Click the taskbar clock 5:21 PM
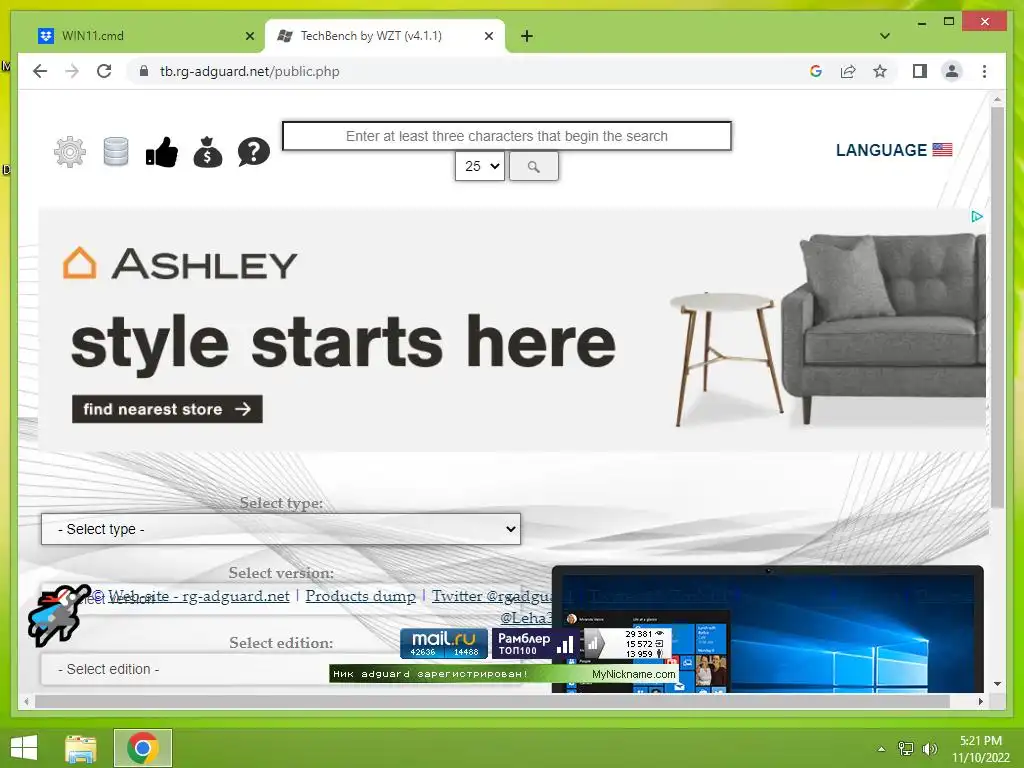The image size is (1024, 768). (980, 741)
